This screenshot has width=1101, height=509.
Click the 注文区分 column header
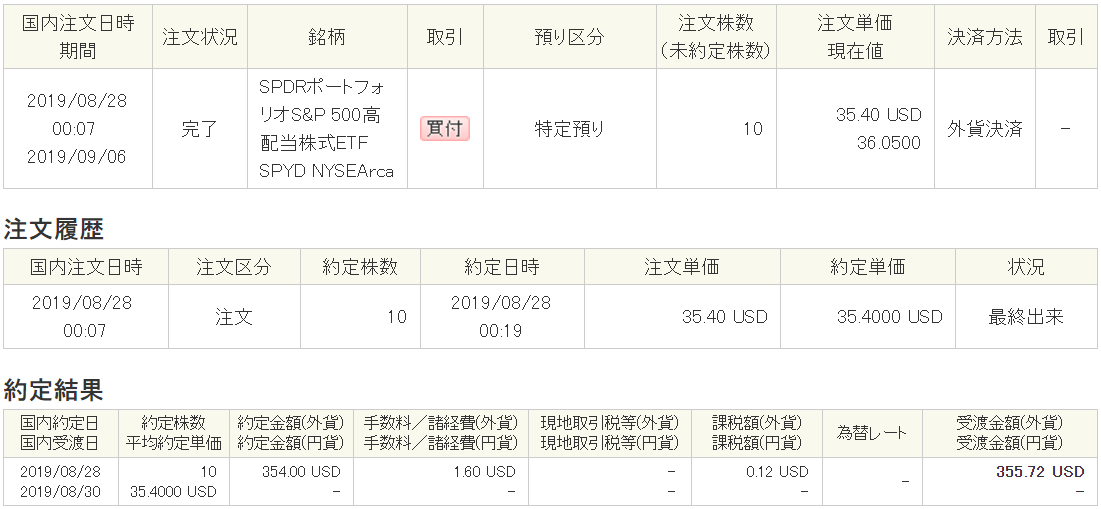(x=234, y=267)
